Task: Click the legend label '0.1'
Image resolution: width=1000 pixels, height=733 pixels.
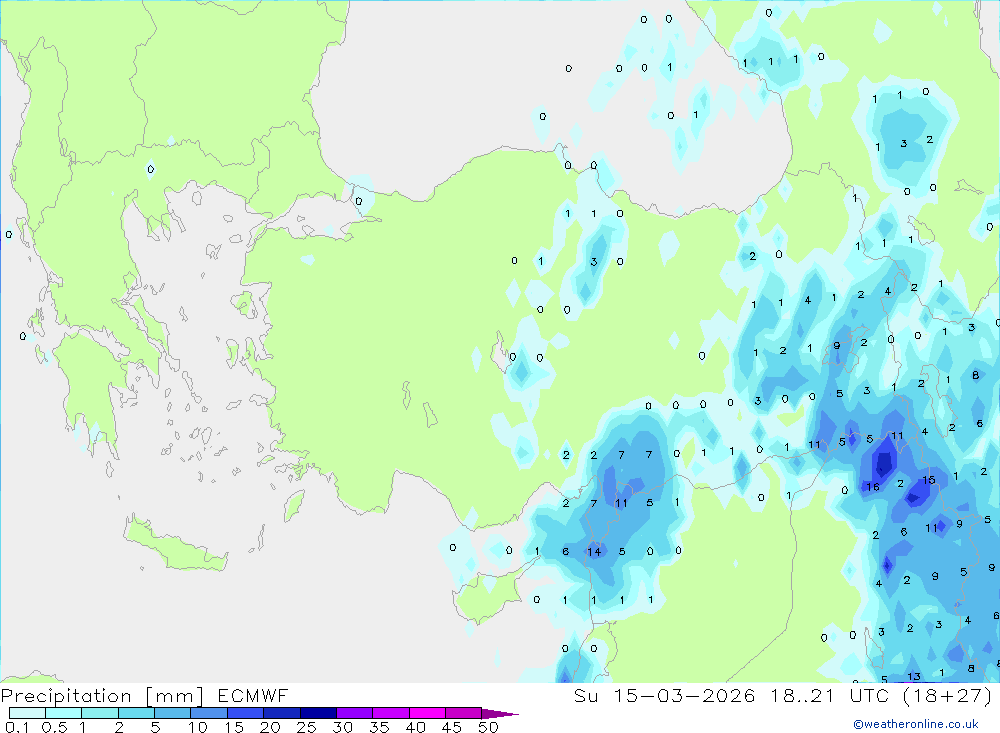Action: 17,727
